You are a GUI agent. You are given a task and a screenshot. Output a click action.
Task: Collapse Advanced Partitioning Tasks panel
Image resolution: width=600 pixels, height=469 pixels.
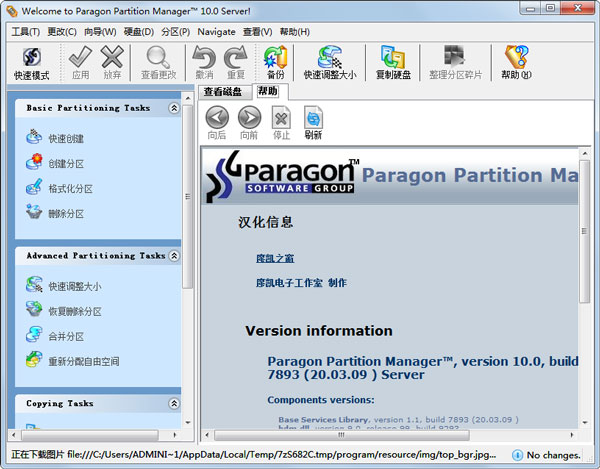(x=174, y=256)
